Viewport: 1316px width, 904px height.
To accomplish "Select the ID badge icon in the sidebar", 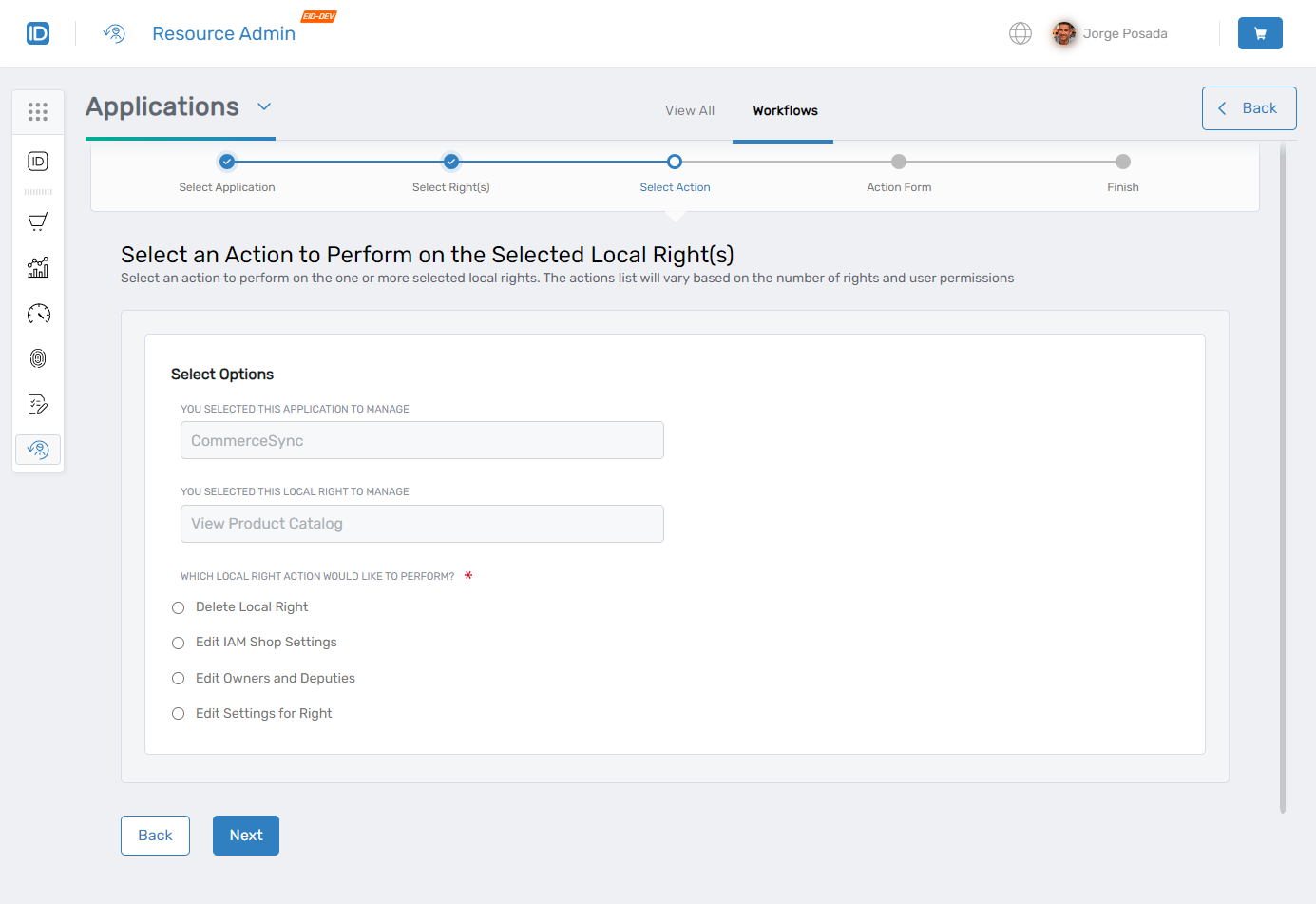I will pos(38,161).
